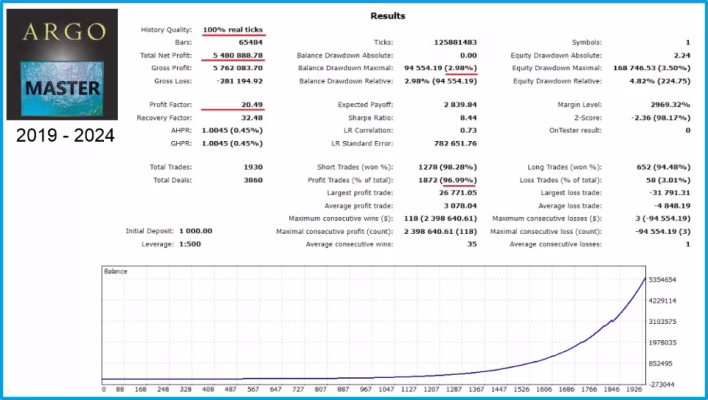Select the Initial Deposit 1 000.00 value
This screenshot has height=400, width=708.
tap(196, 231)
